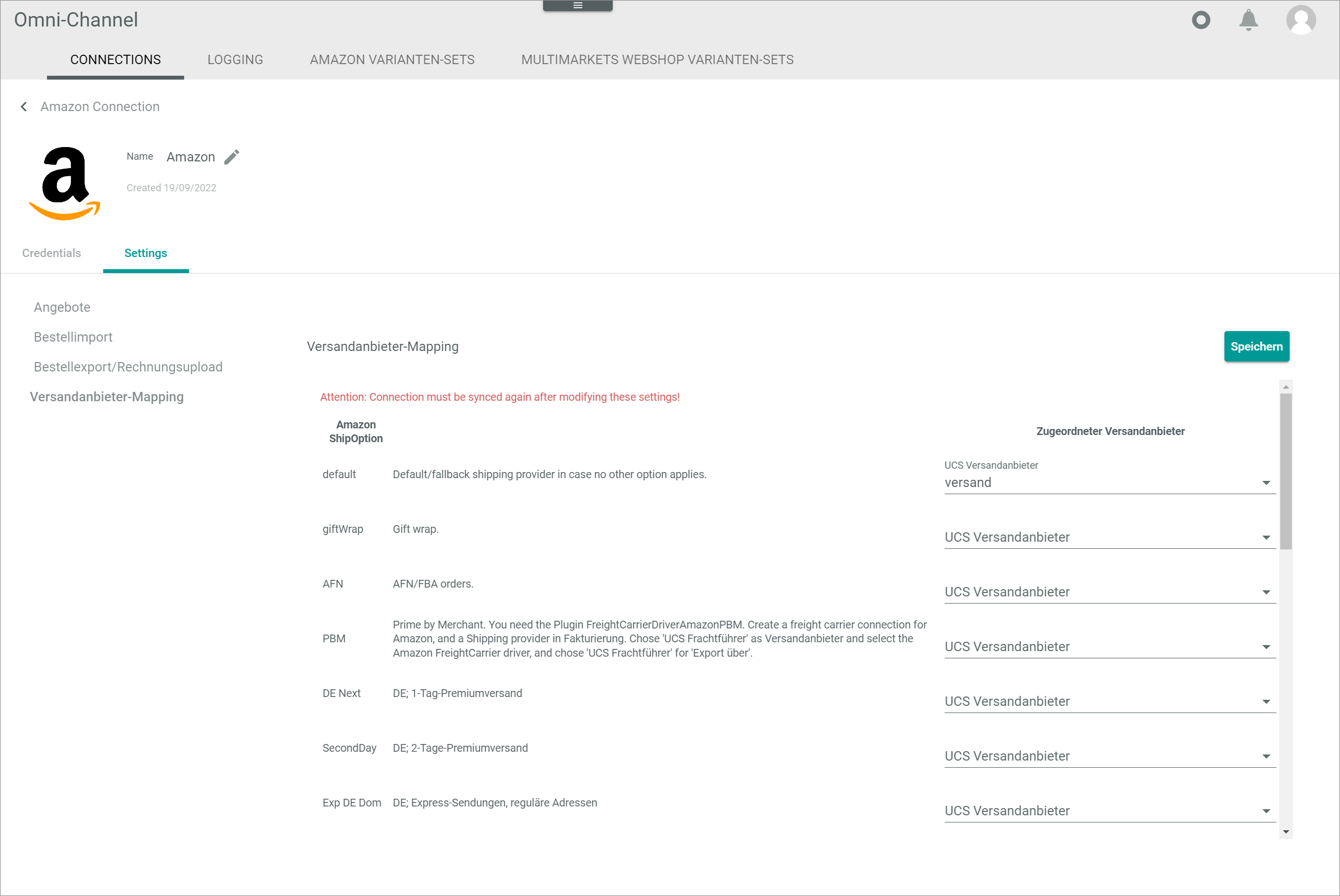The width and height of the screenshot is (1340, 896).
Task: Click the Omni-Channel app title
Action: [x=76, y=20]
